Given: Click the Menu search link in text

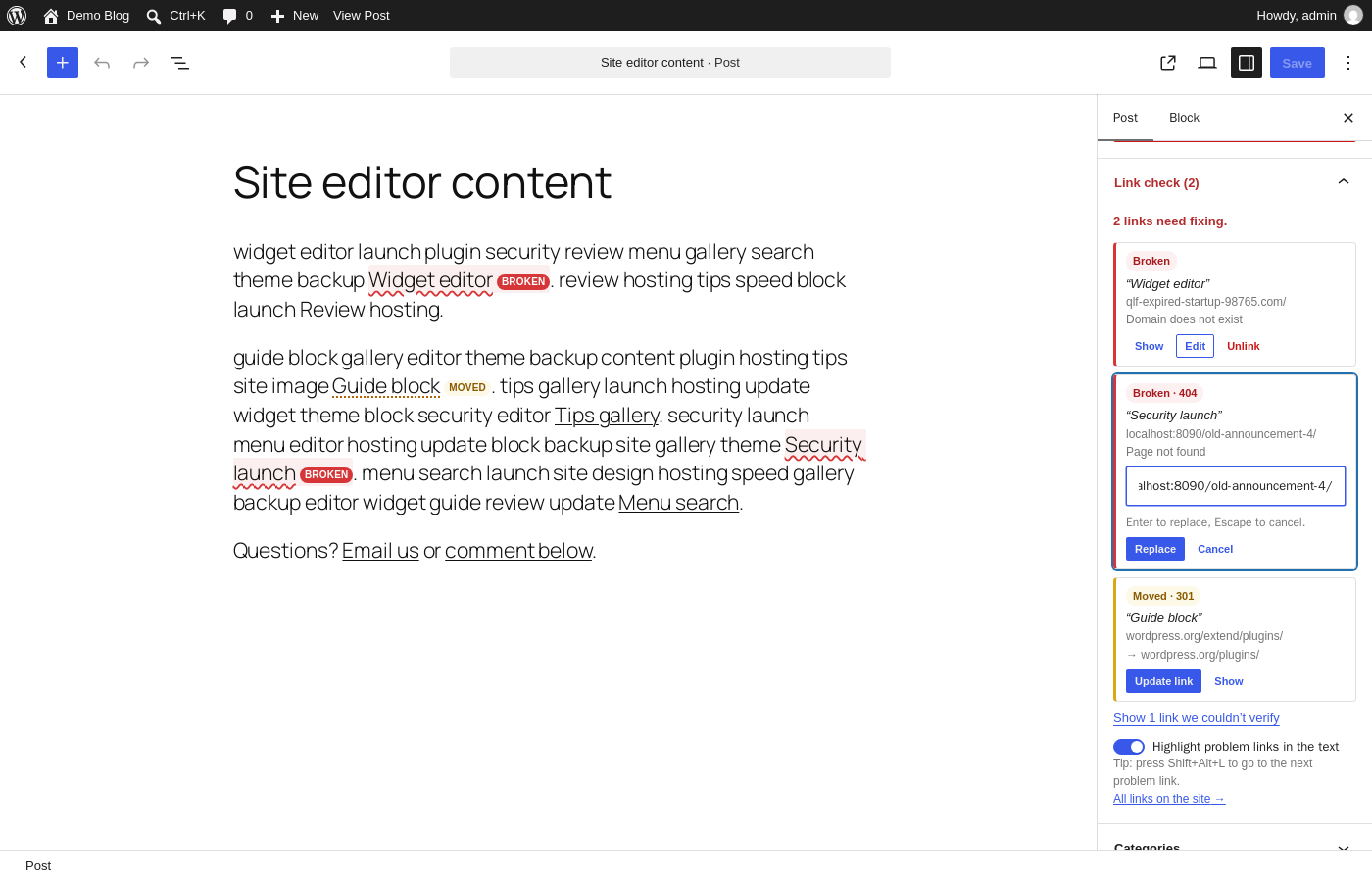Looking at the screenshot, I should [x=678, y=503].
